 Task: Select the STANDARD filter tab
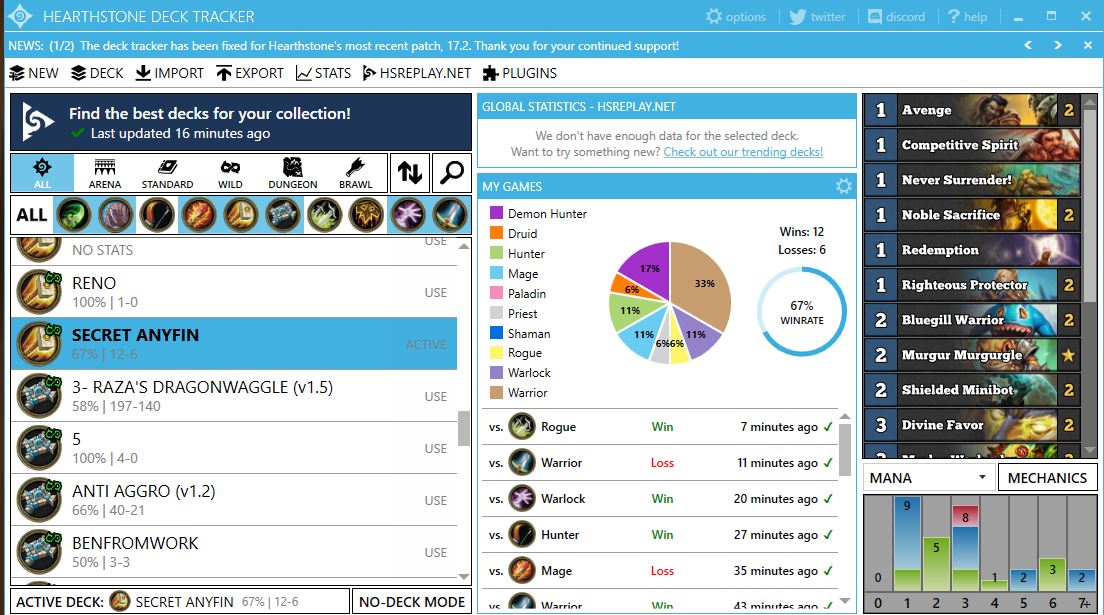[168, 173]
